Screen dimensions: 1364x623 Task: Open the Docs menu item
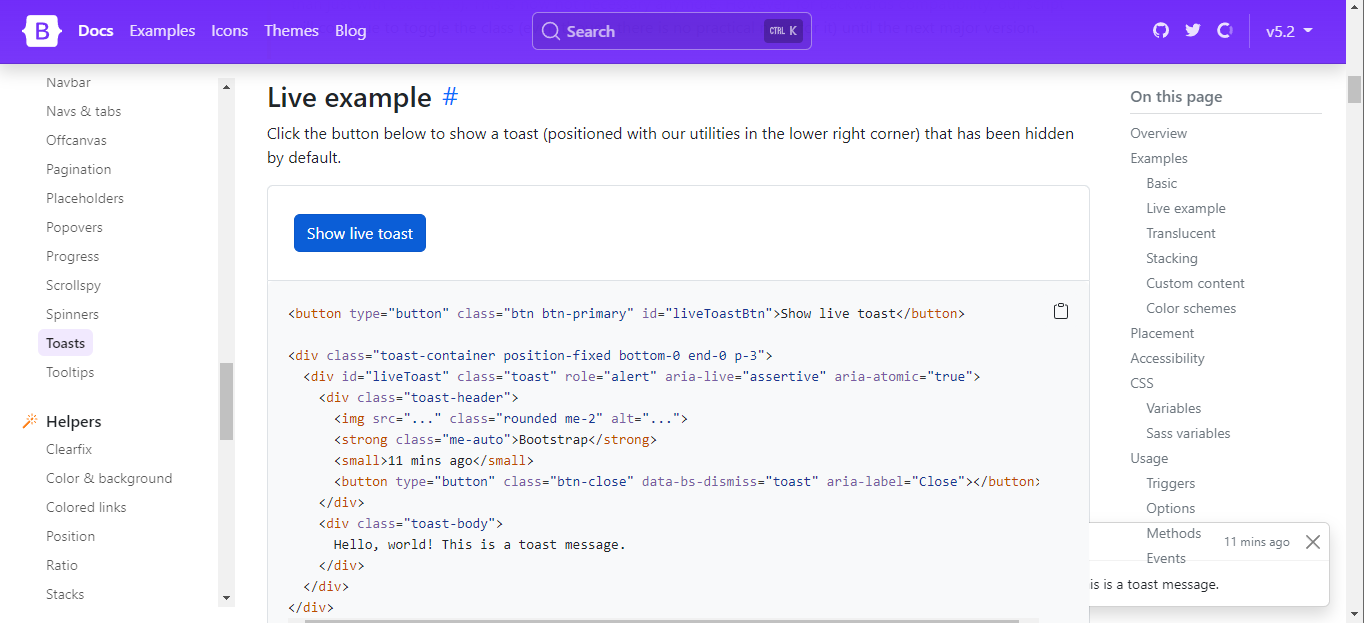coord(95,31)
